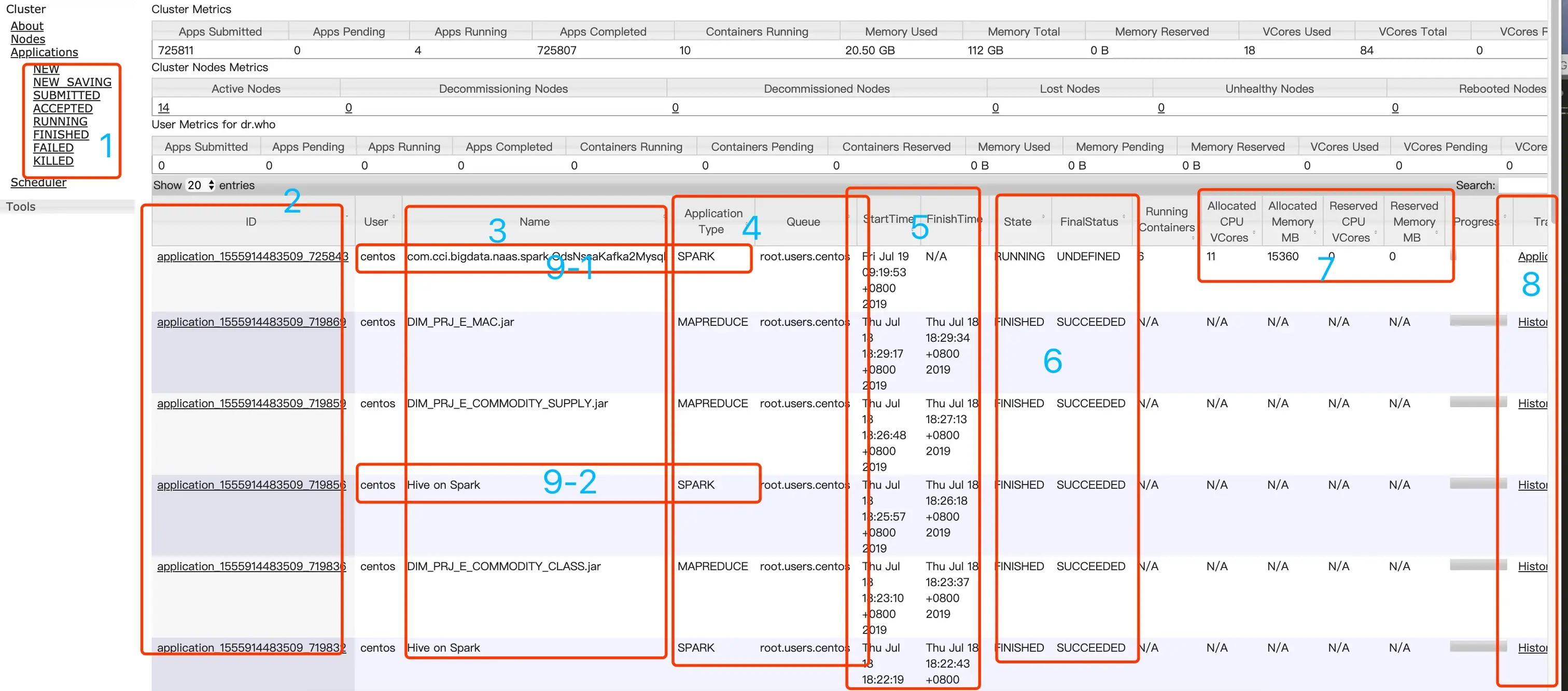The width and height of the screenshot is (1568, 691).
Task: Open the Show entries count dropdown
Action: point(200,185)
